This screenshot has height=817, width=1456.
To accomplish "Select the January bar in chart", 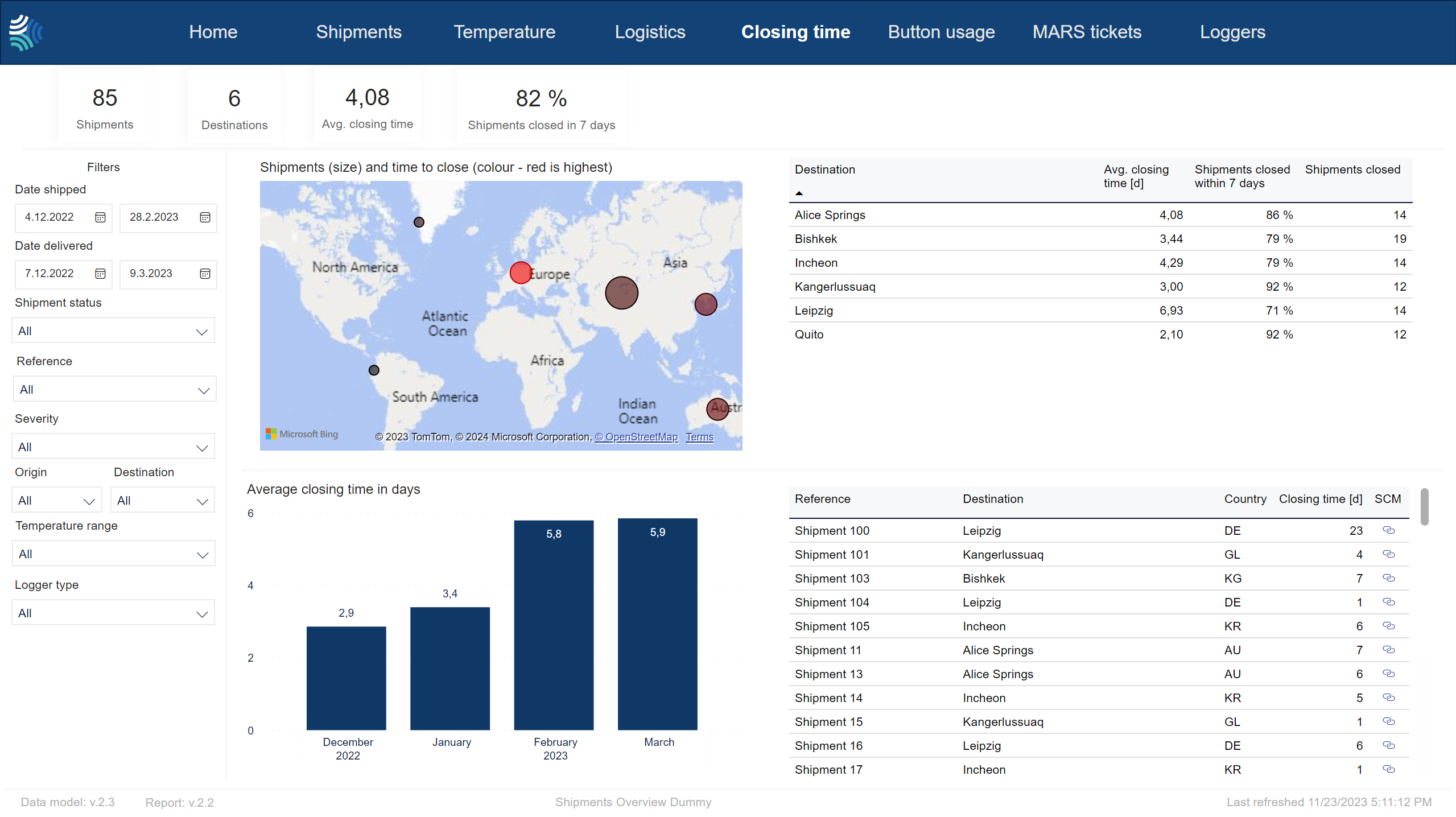I will pyautogui.click(x=450, y=669).
